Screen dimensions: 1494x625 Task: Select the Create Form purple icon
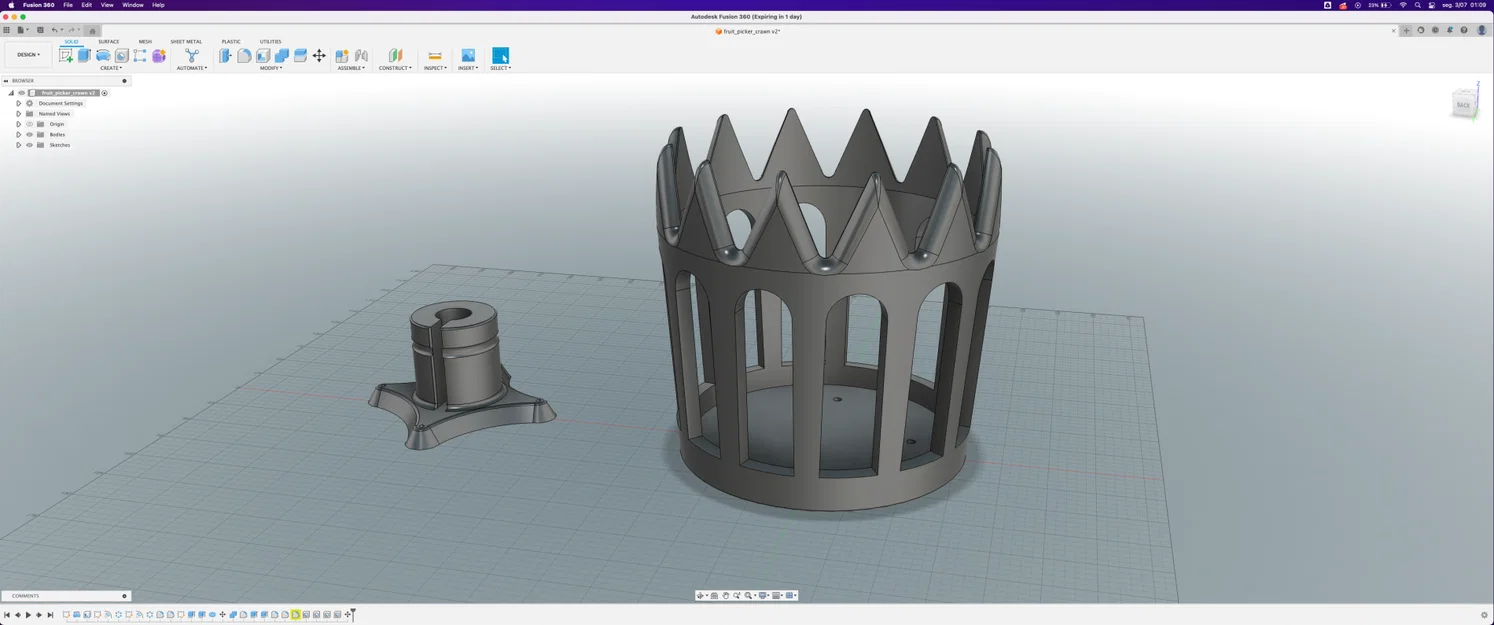[x=159, y=56]
